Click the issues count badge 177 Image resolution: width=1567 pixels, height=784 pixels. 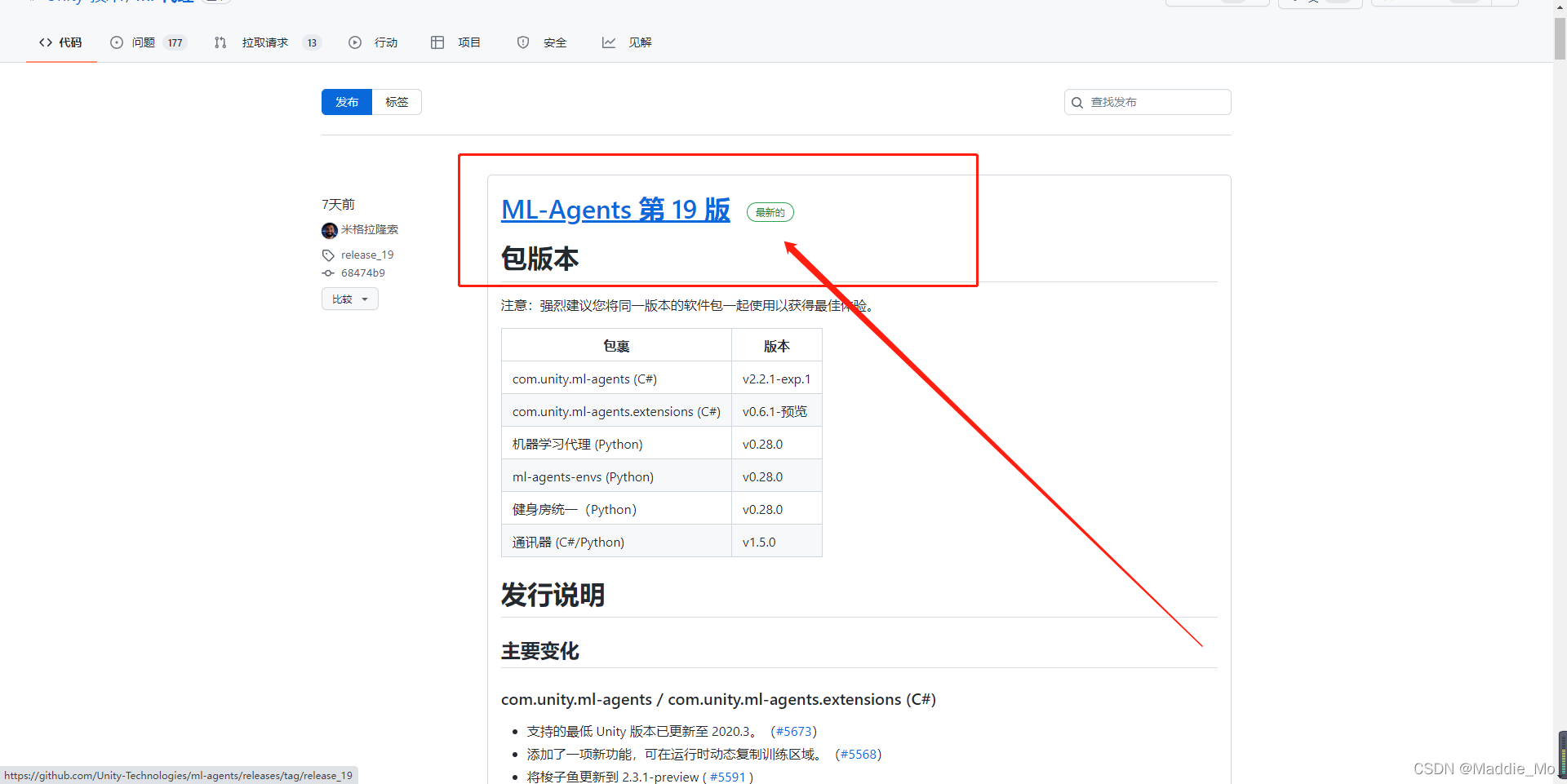click(x=175, y=42)
